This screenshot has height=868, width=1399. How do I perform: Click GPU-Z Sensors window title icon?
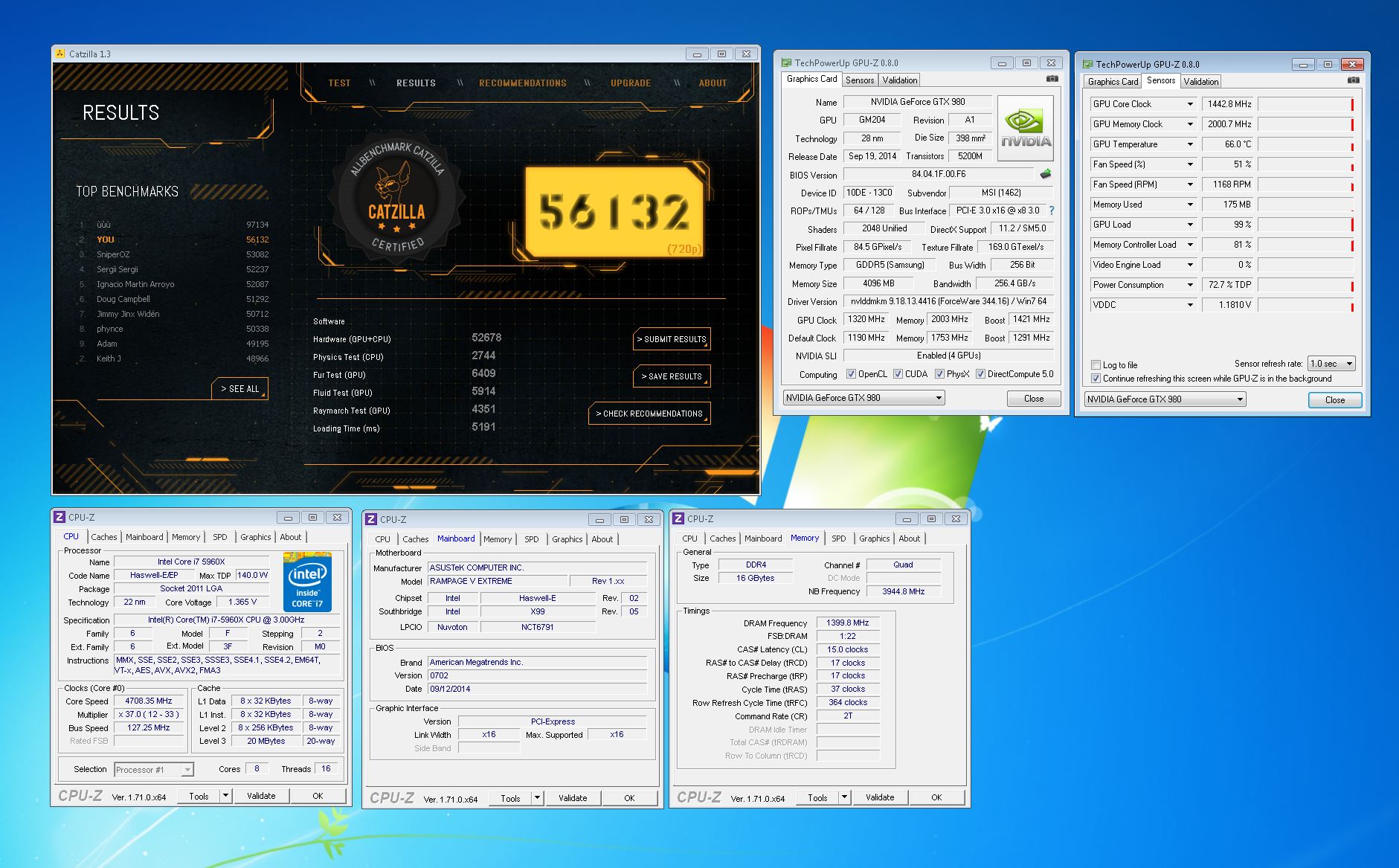(x=1086, y=65)
